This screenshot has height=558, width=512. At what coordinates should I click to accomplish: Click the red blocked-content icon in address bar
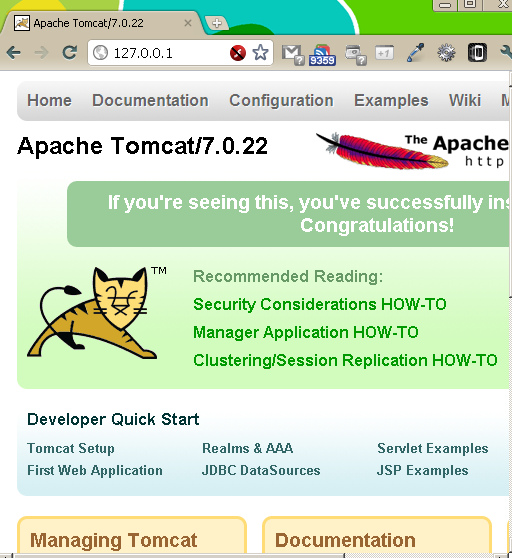pos(238,53)
